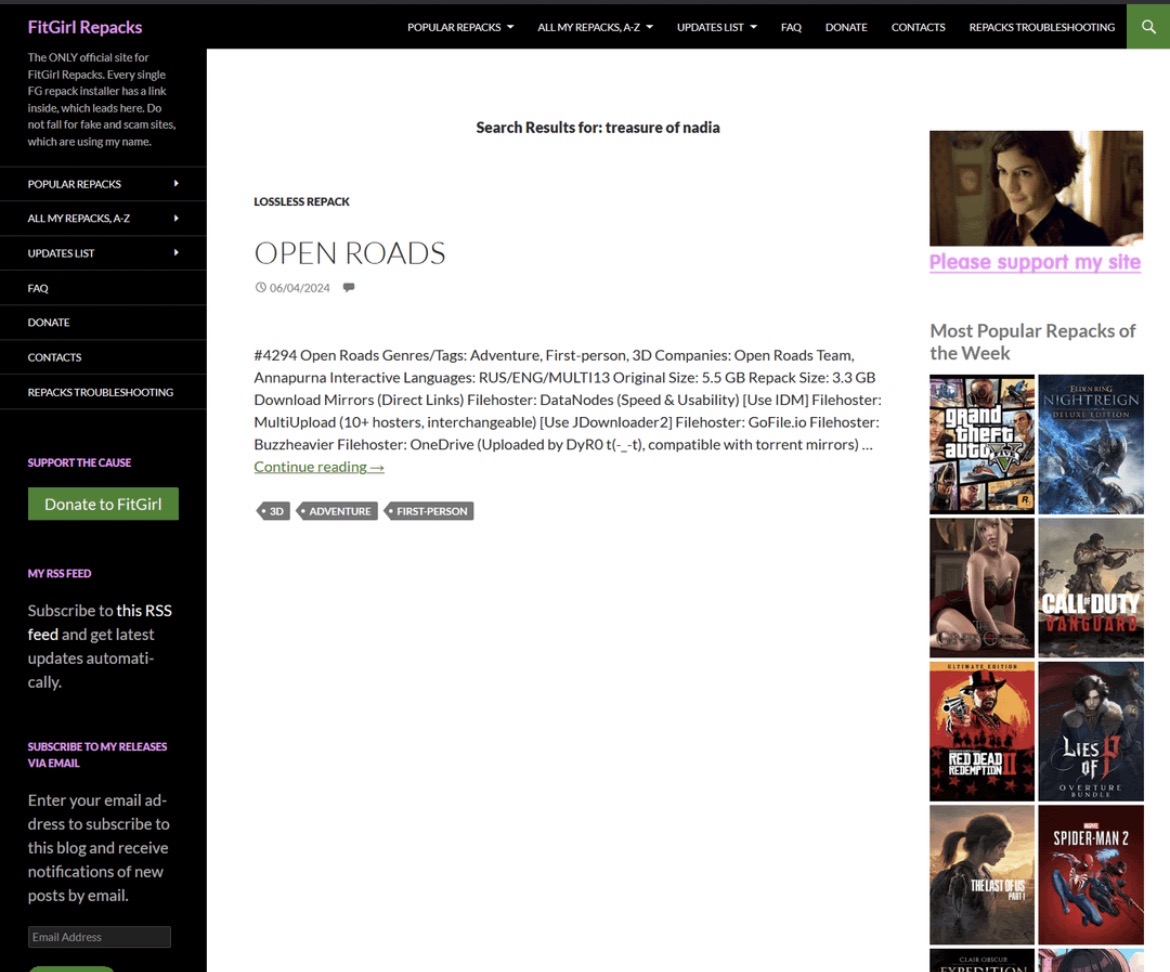Image resolution: width=1170 pixels, height=972 pixels.
Task: Expand Updates List arrow in top navigation
Action: pos(753,27)
